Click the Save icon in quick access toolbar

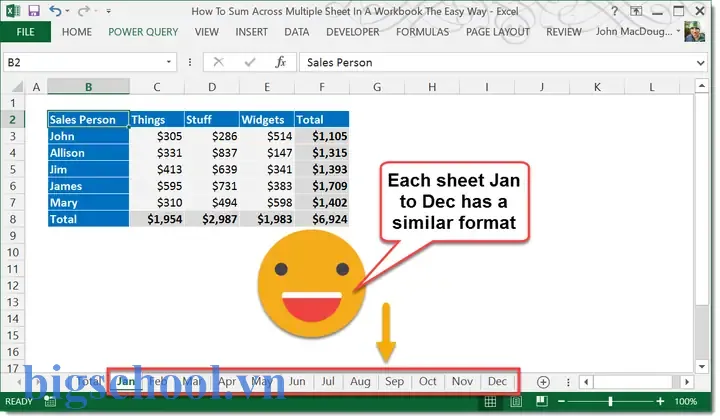click(34, 11)
